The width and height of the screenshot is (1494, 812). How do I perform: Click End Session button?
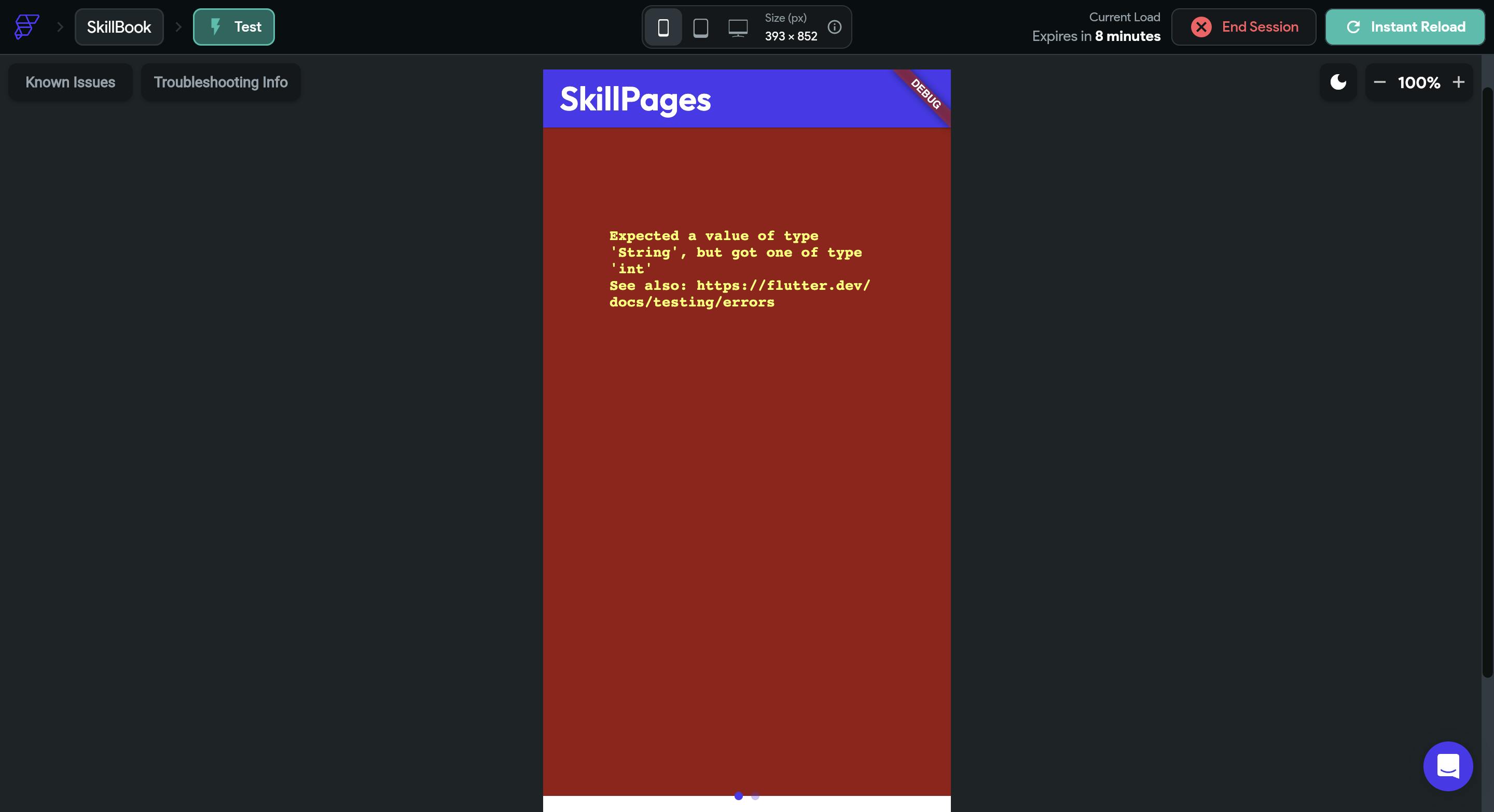pos(1243,27)
